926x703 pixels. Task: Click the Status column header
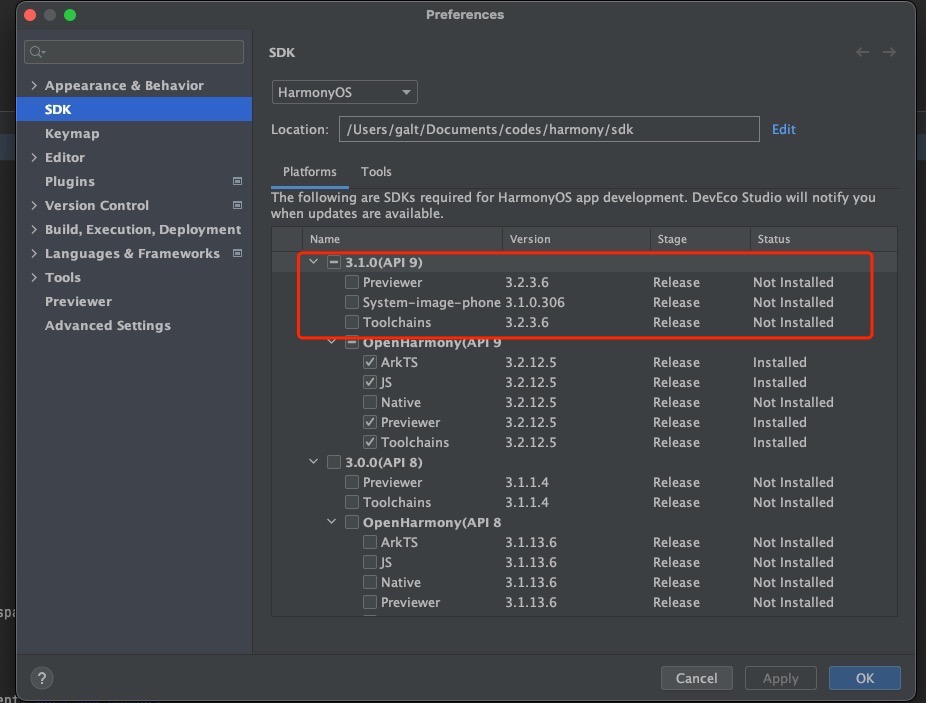tap(824, 239)
